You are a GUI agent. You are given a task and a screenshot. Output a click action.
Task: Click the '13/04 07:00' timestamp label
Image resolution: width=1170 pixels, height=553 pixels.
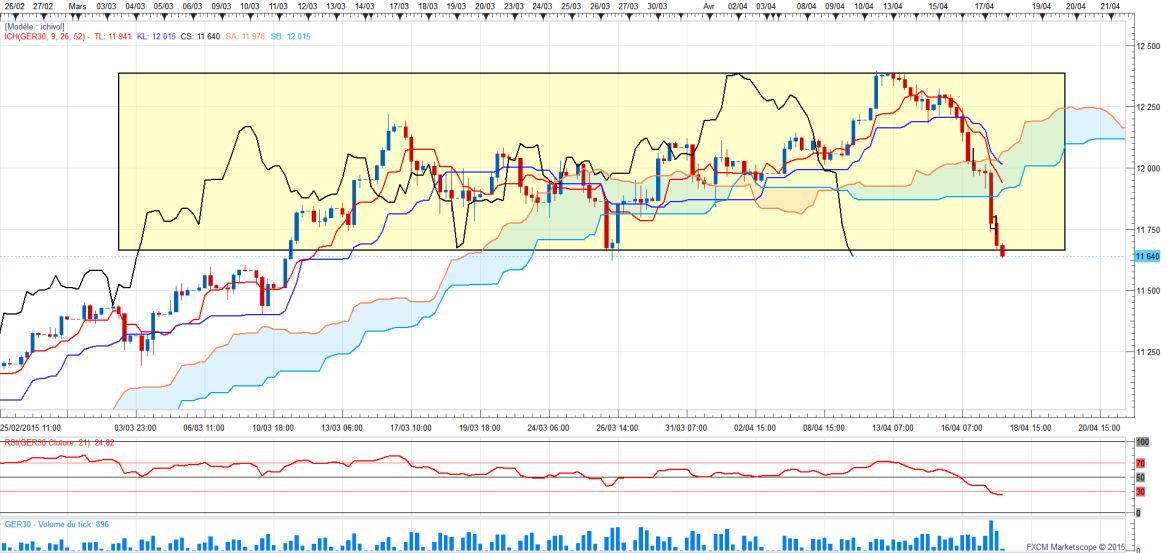(x=892, y=428)
